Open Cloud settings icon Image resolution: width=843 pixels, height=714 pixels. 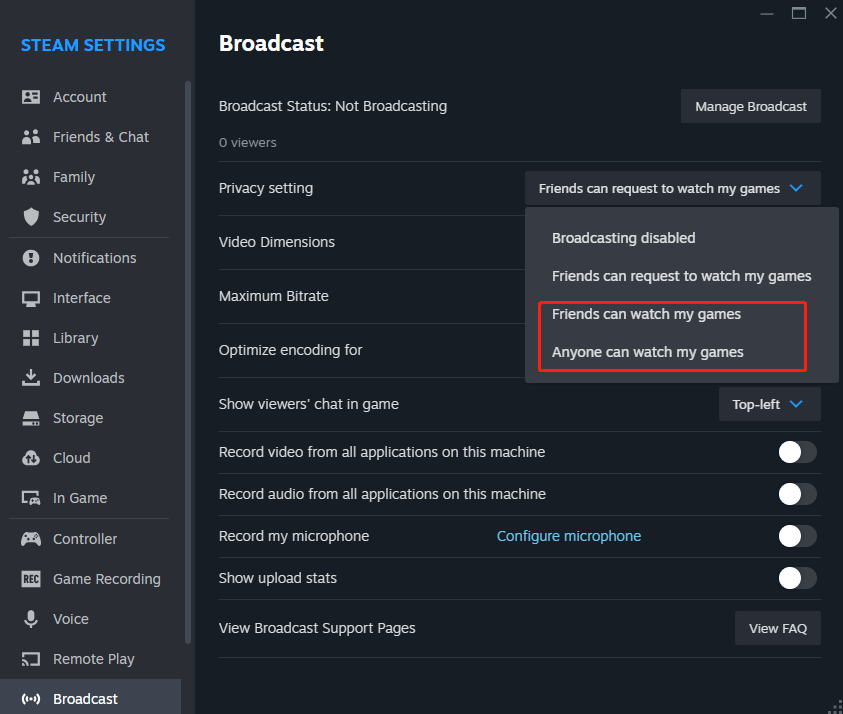pos(31,458)
